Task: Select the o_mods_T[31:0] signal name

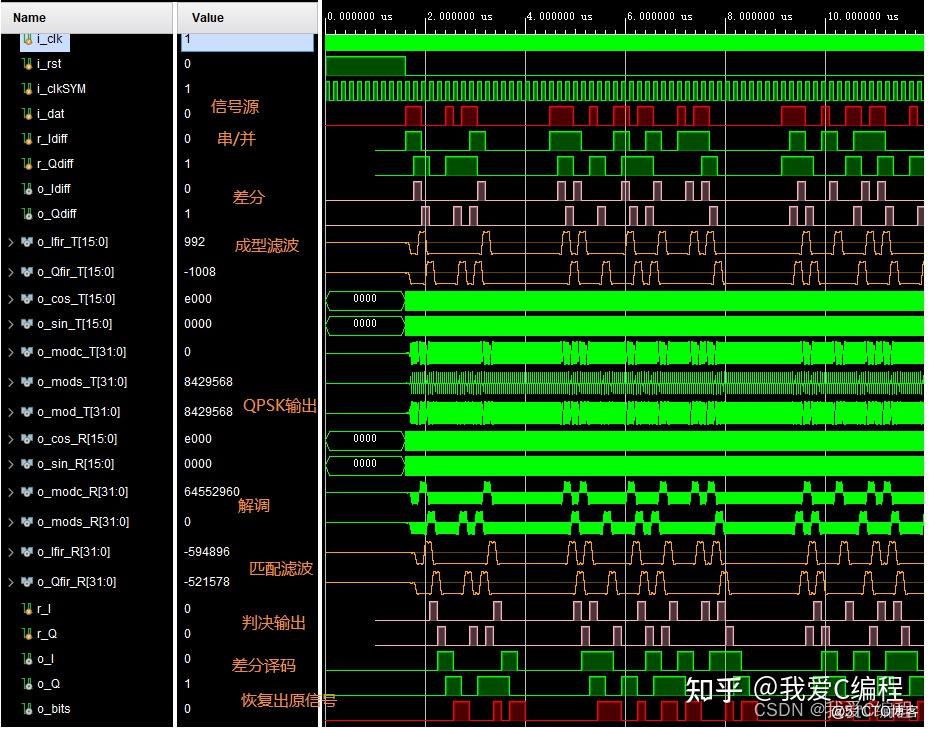Action: pos(82,382)
